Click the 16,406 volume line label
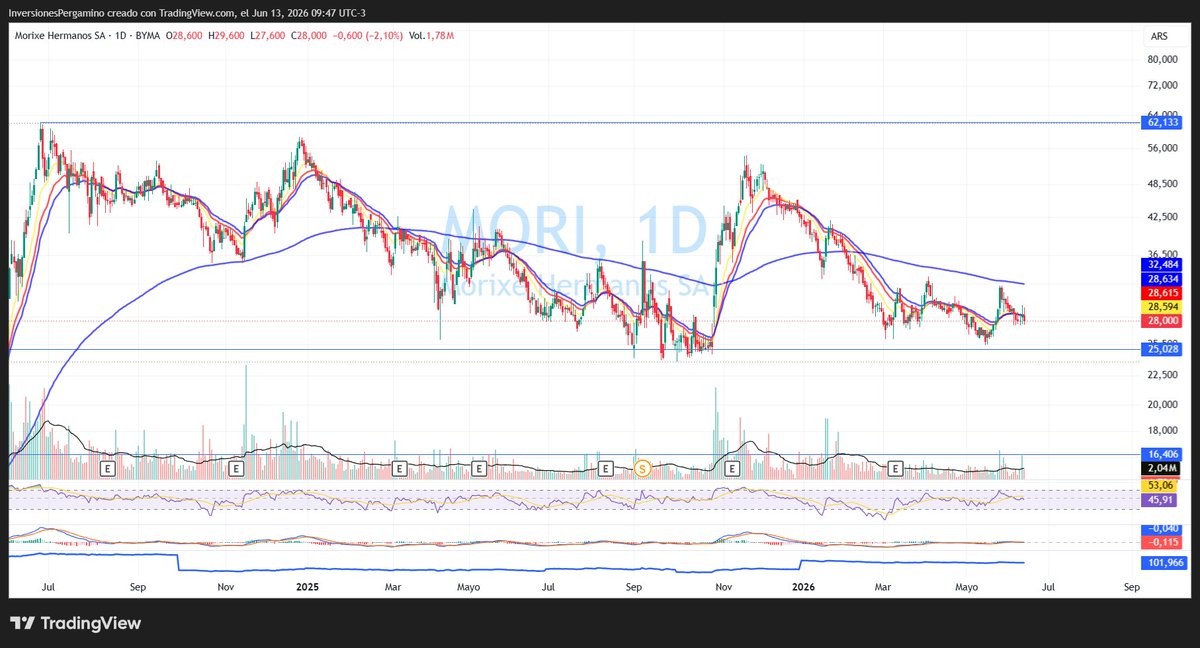 pos(1160,454)
